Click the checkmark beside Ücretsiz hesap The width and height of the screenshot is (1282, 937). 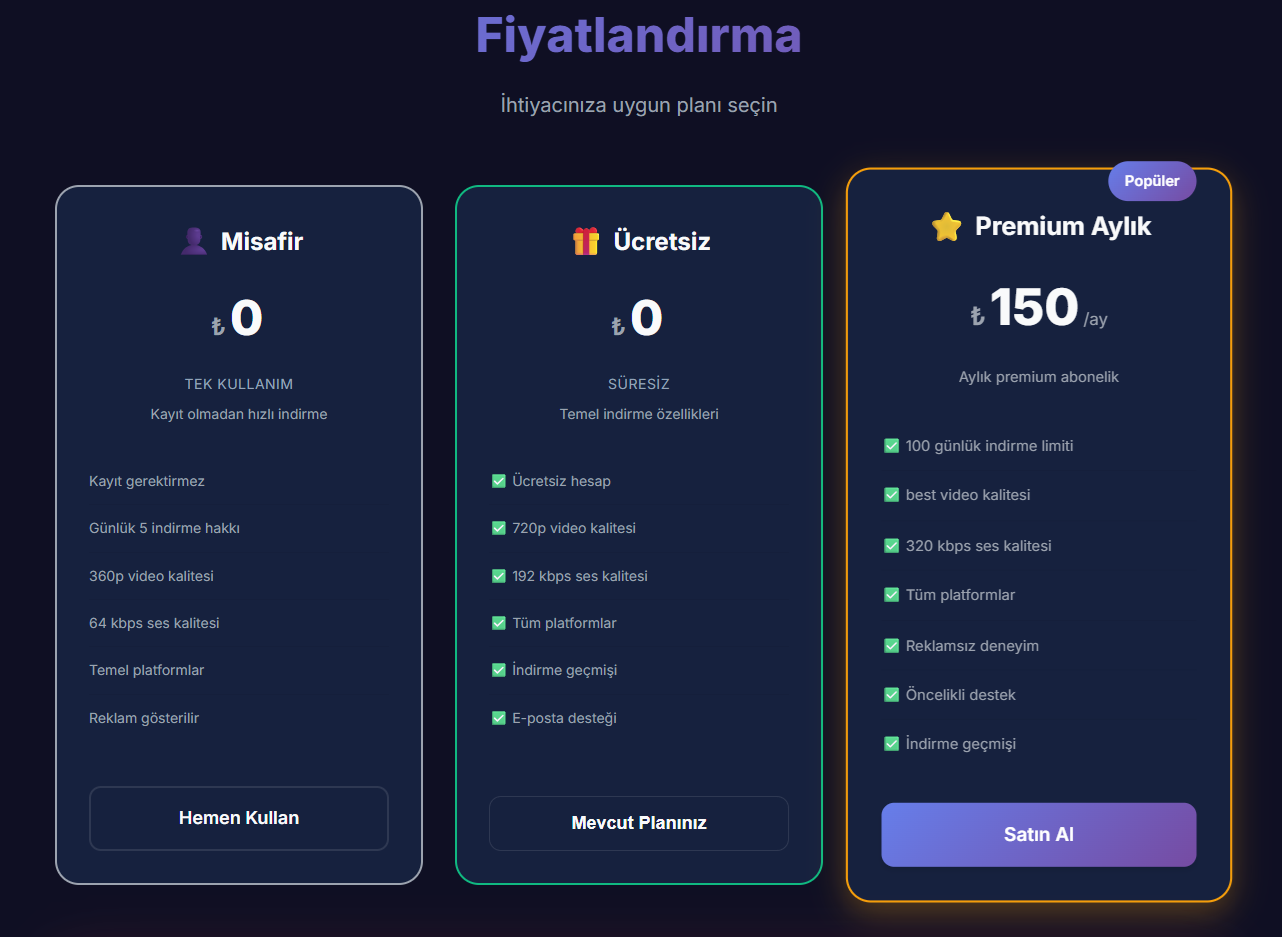[x=499, y=481]
